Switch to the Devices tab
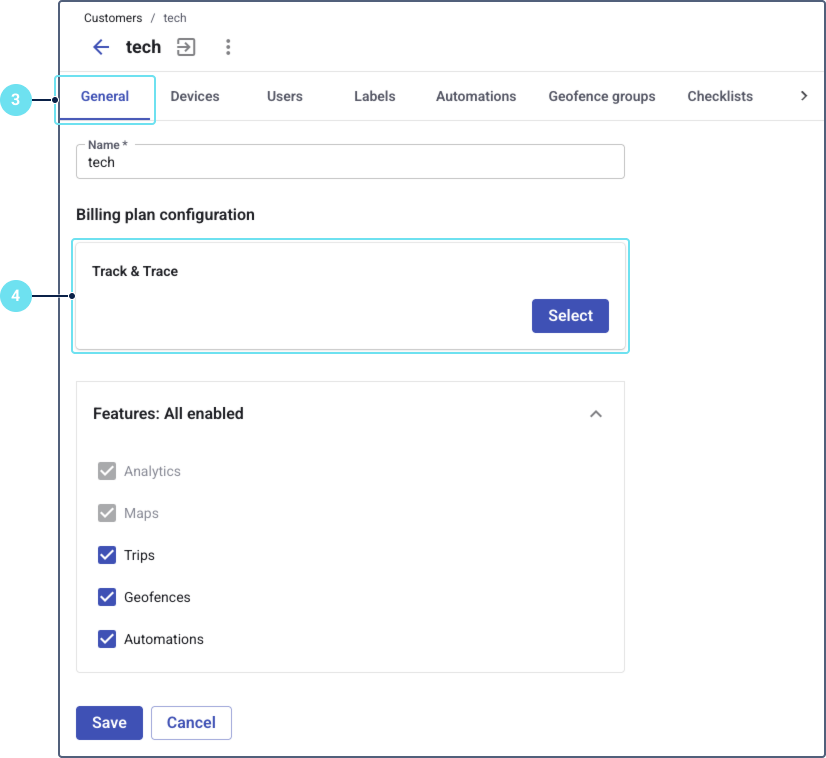Image resolution: width=826 pixels, height=758 pixels. [x=195, y=97]
